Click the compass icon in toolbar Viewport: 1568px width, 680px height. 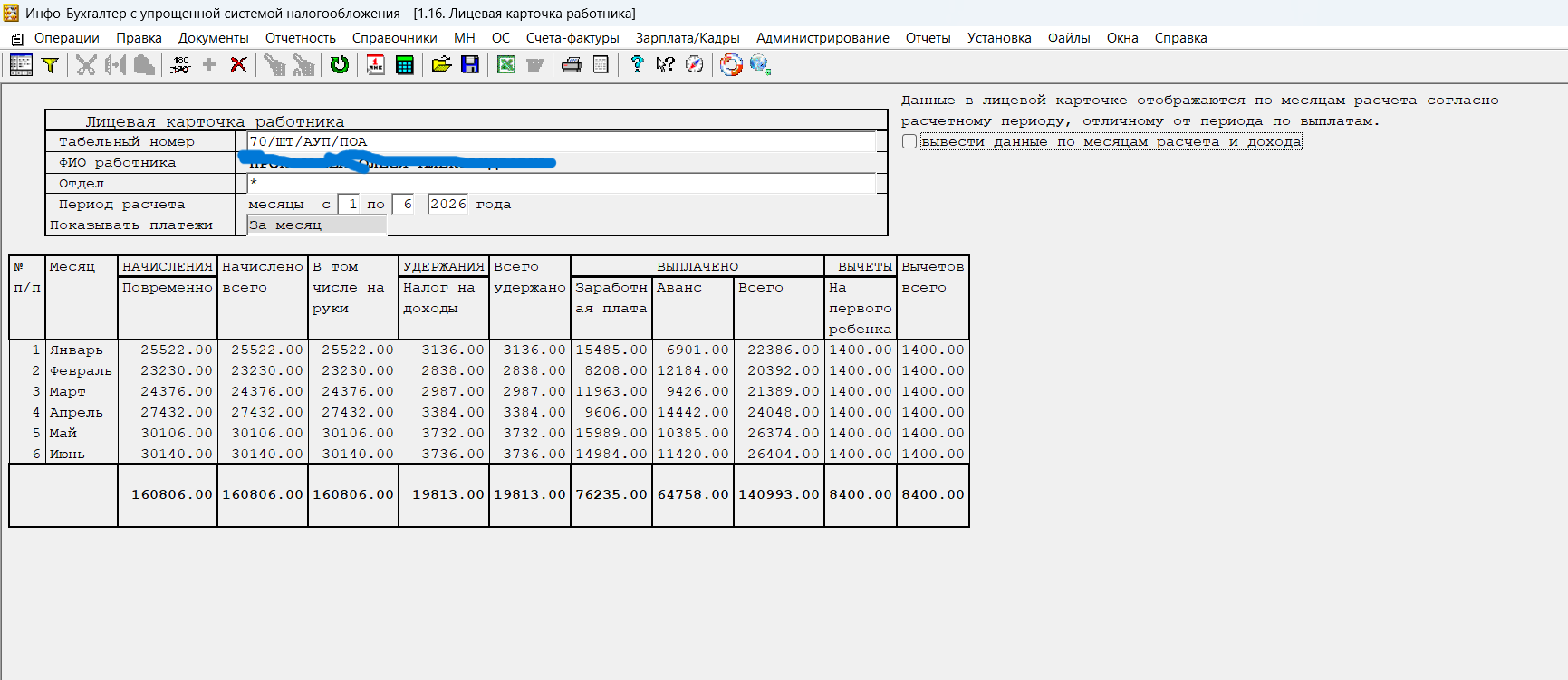(695, 64)
